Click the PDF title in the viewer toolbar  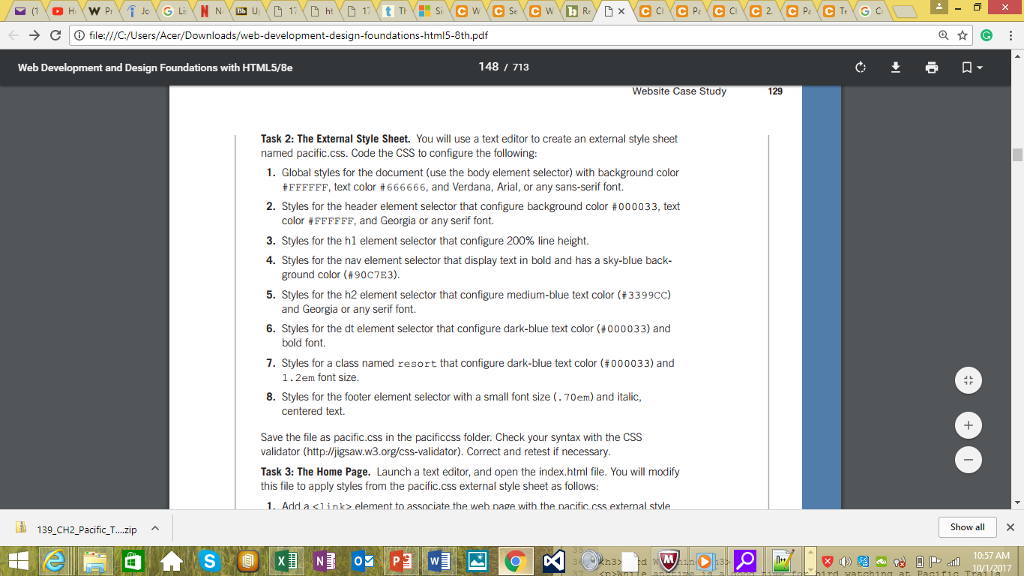pos(155,67)
